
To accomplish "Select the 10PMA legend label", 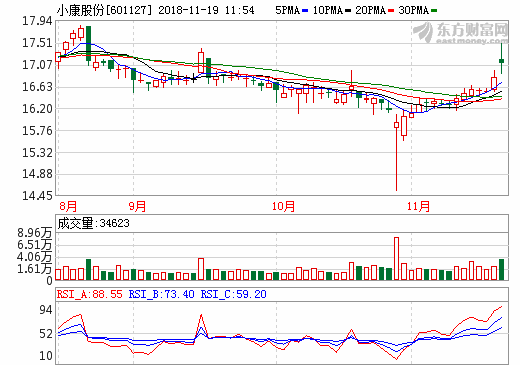I will 328,10.
